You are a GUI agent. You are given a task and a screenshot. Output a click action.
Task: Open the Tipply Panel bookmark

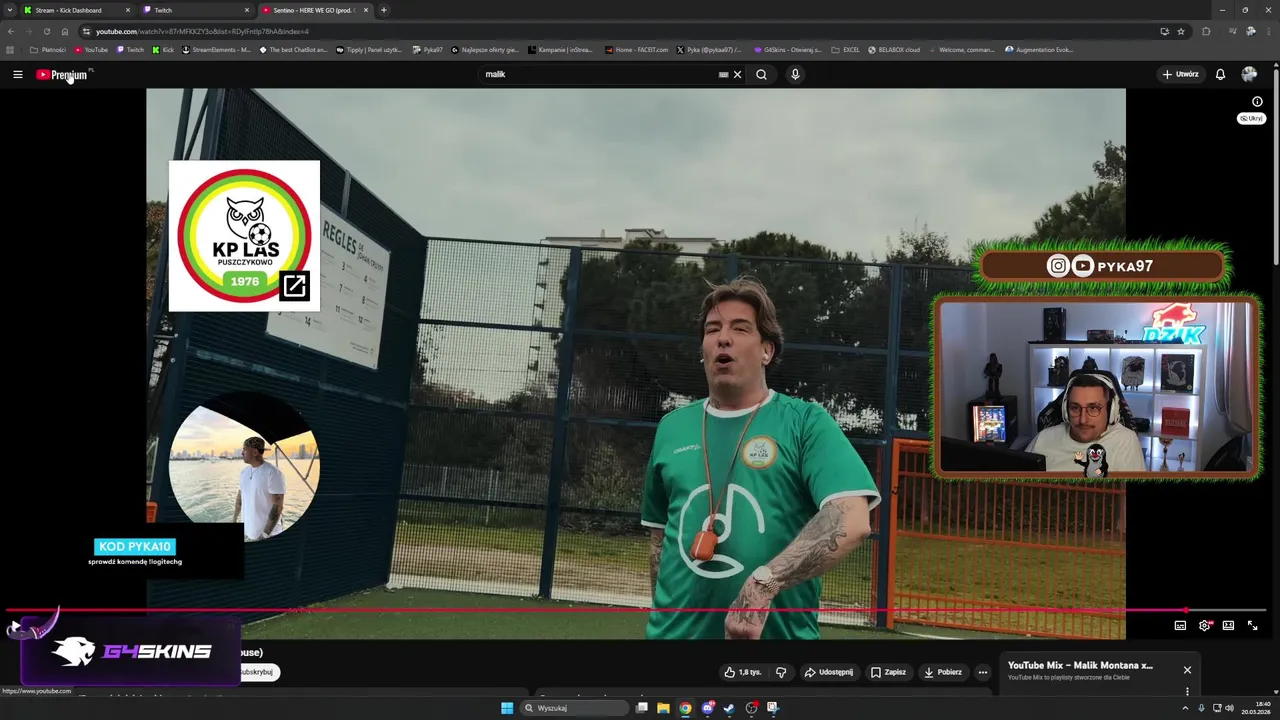[369, 49]
